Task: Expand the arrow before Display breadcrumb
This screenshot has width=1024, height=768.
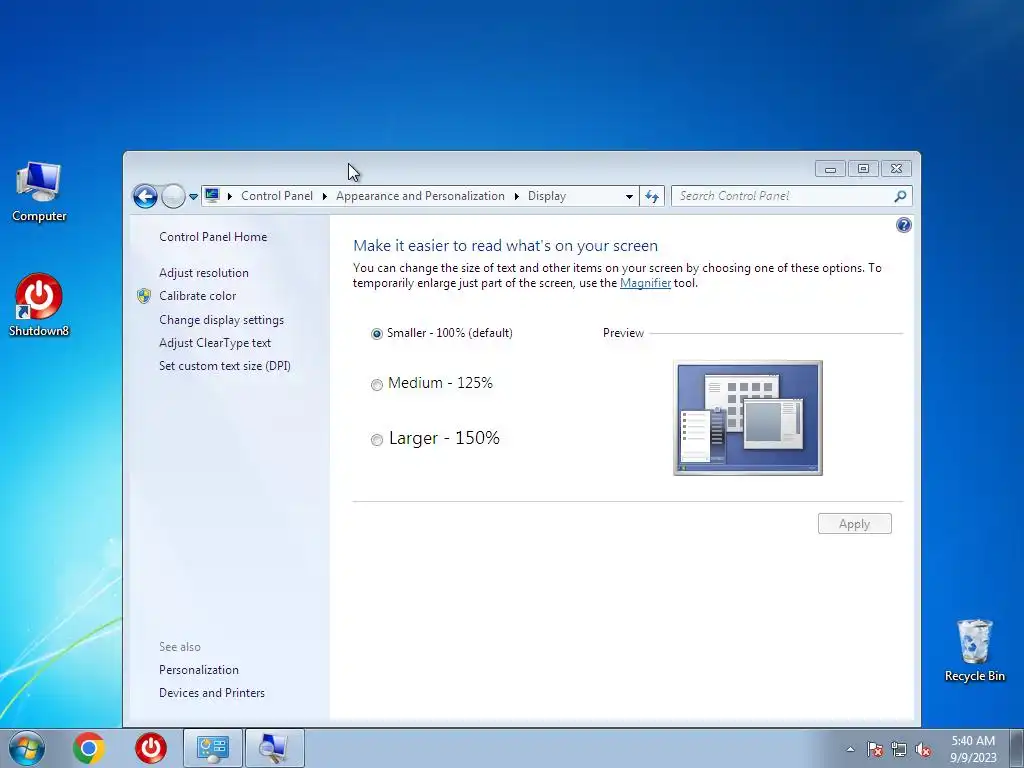Action: click(x=517, y=196)
